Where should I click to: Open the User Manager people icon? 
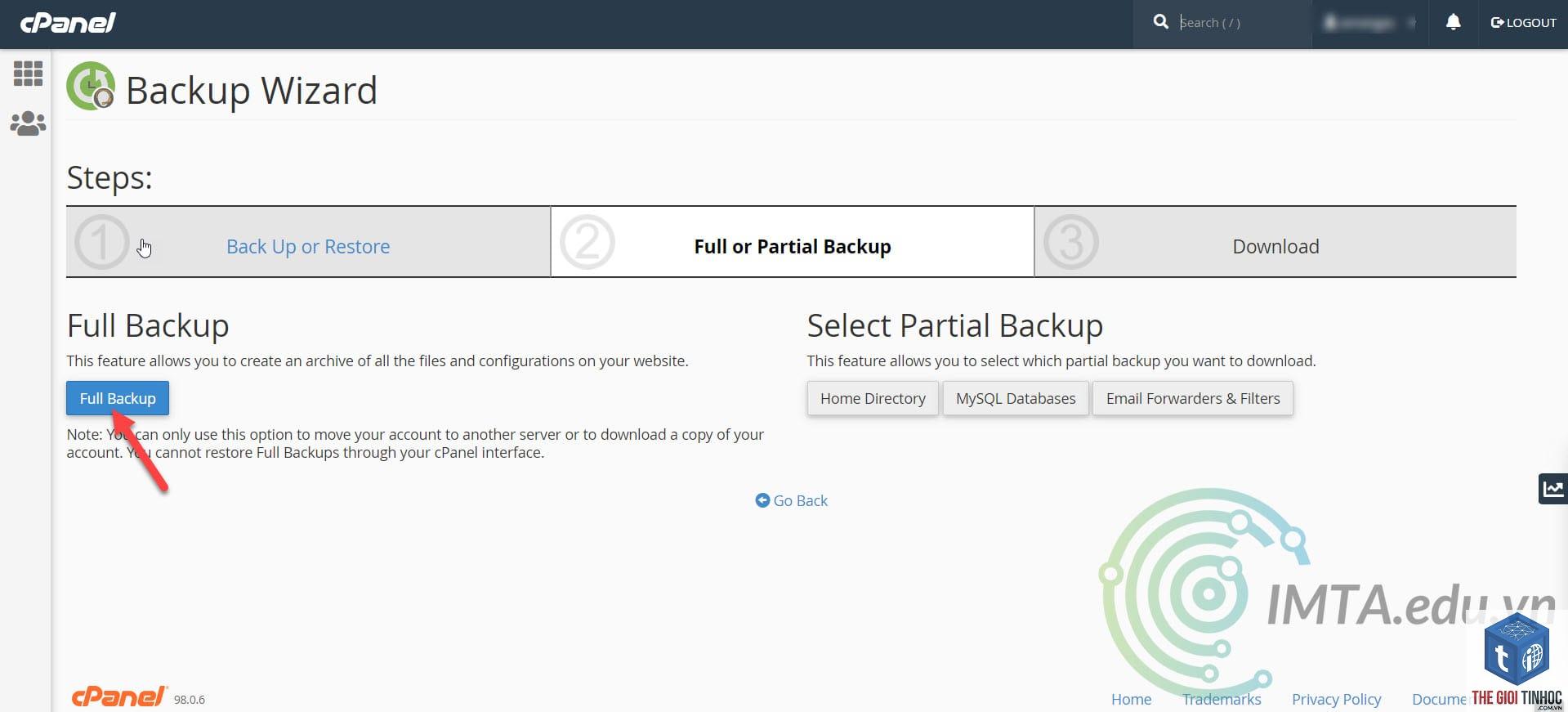28,123
